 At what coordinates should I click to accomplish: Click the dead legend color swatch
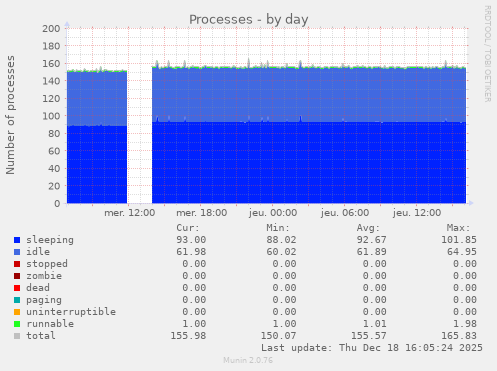pos(17,288)
